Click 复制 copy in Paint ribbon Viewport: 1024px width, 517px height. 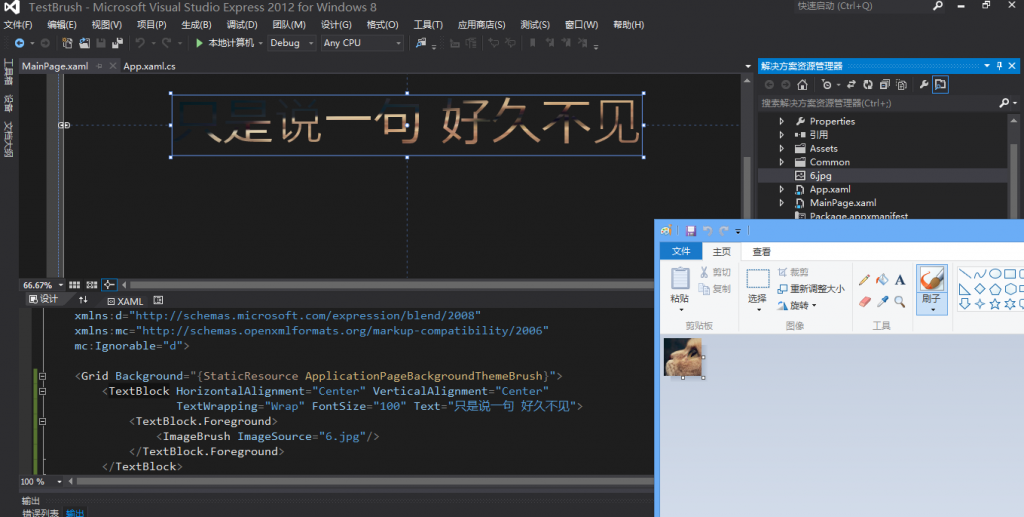(715, 289)
